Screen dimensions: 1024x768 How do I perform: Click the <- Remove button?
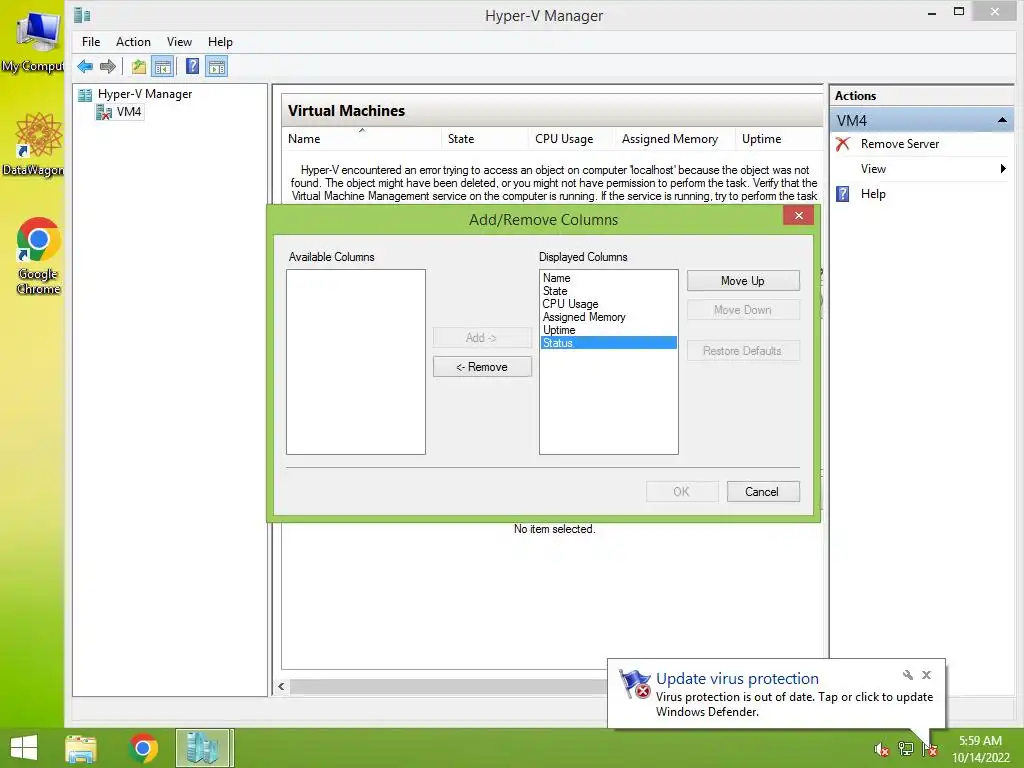(482, 367)
